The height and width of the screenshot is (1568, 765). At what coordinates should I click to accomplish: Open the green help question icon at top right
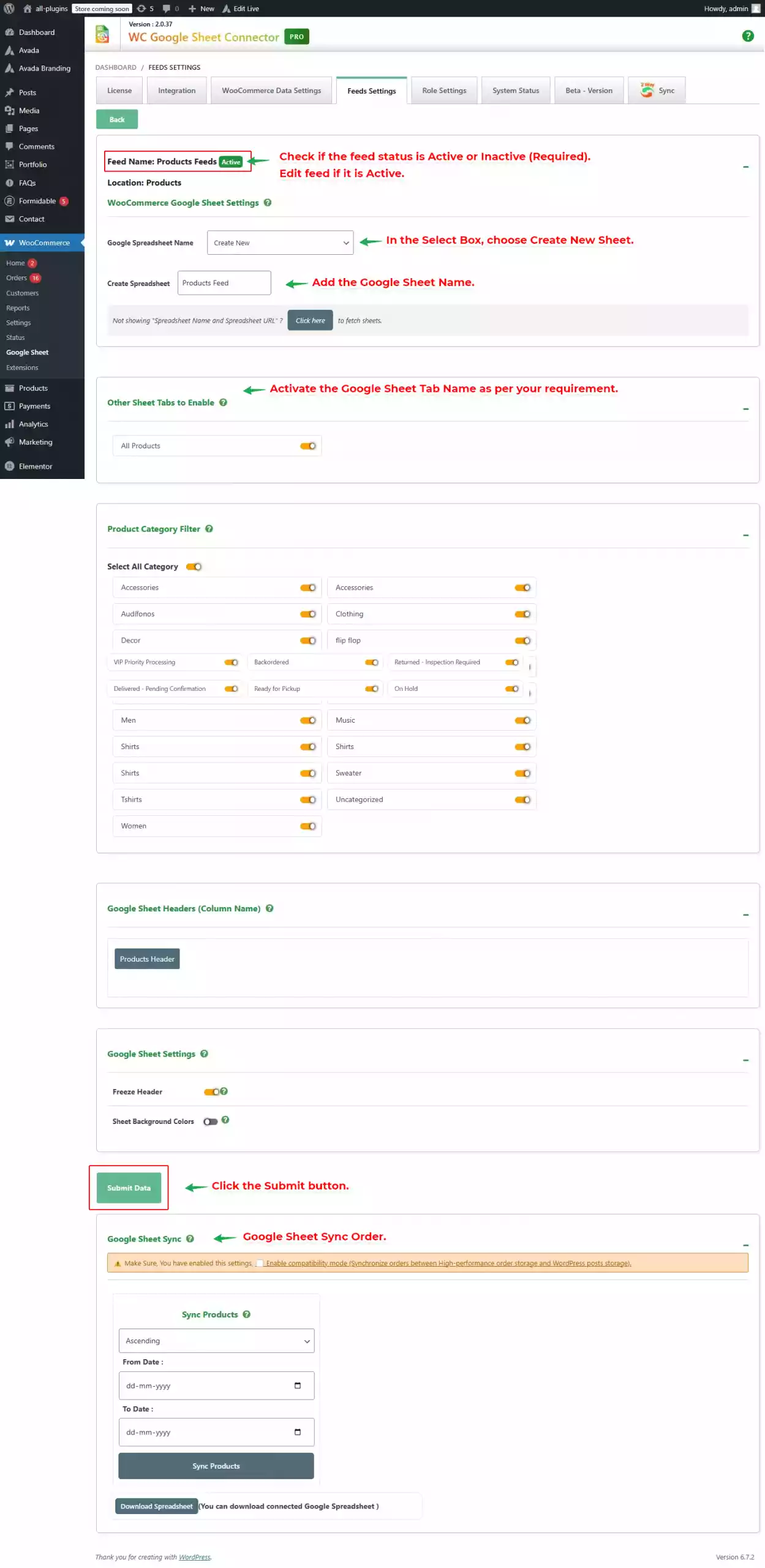747,36
